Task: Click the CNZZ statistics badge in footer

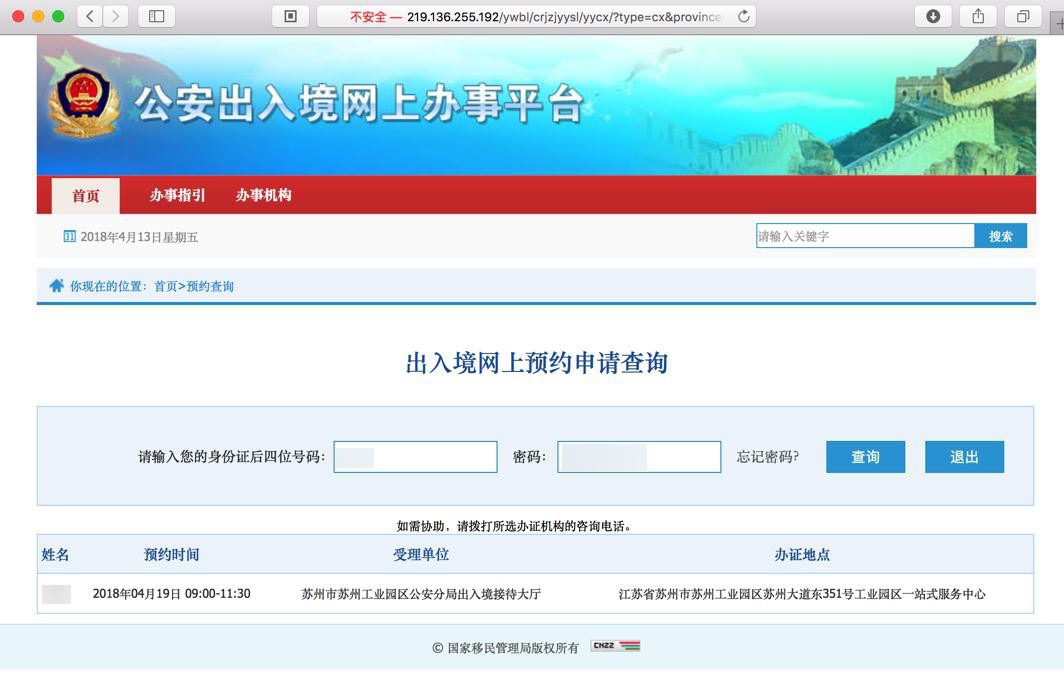Action: pyautogui.click(x=615, y=646)
